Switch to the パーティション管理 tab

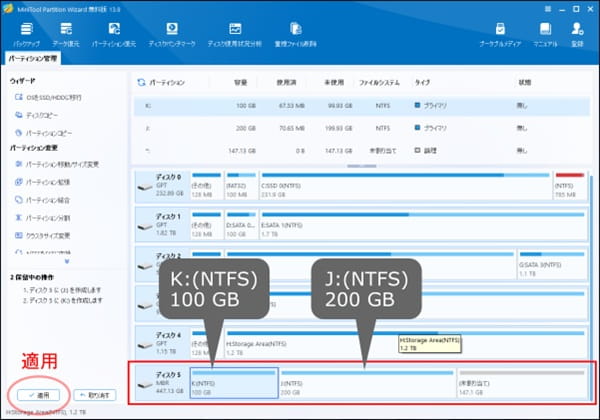pos(33,59)
